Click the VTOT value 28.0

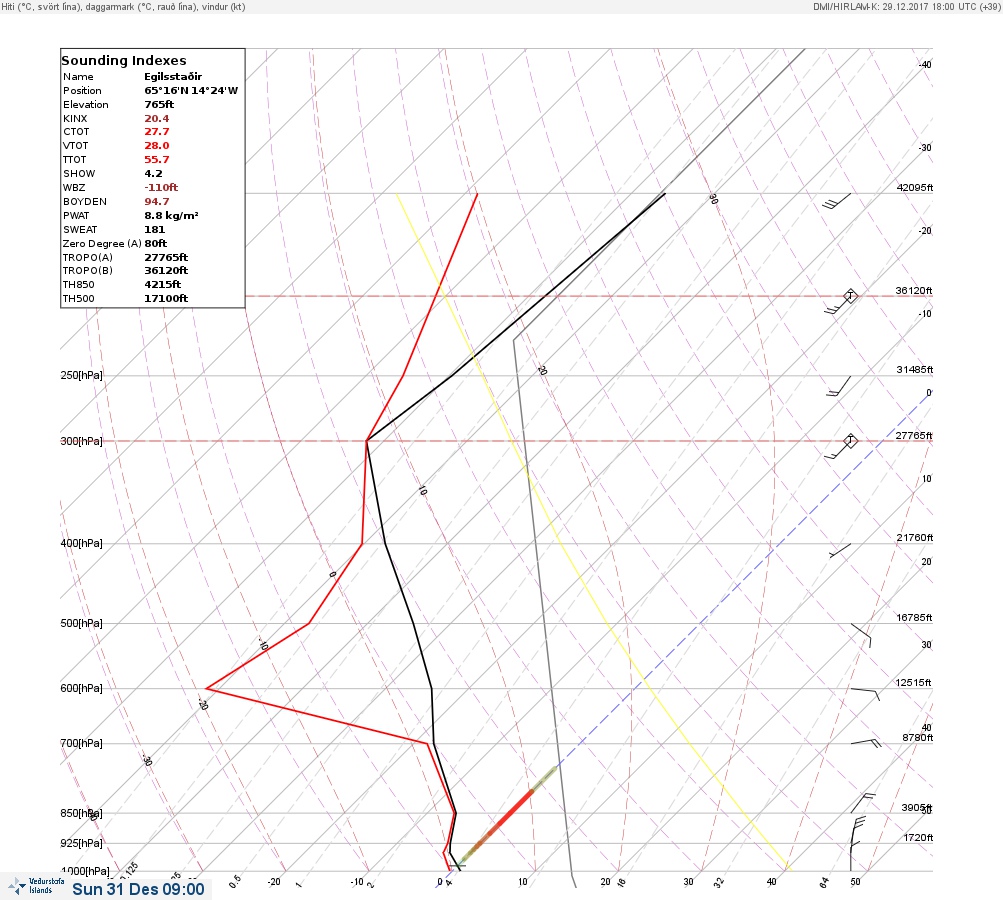coord(157,146)
